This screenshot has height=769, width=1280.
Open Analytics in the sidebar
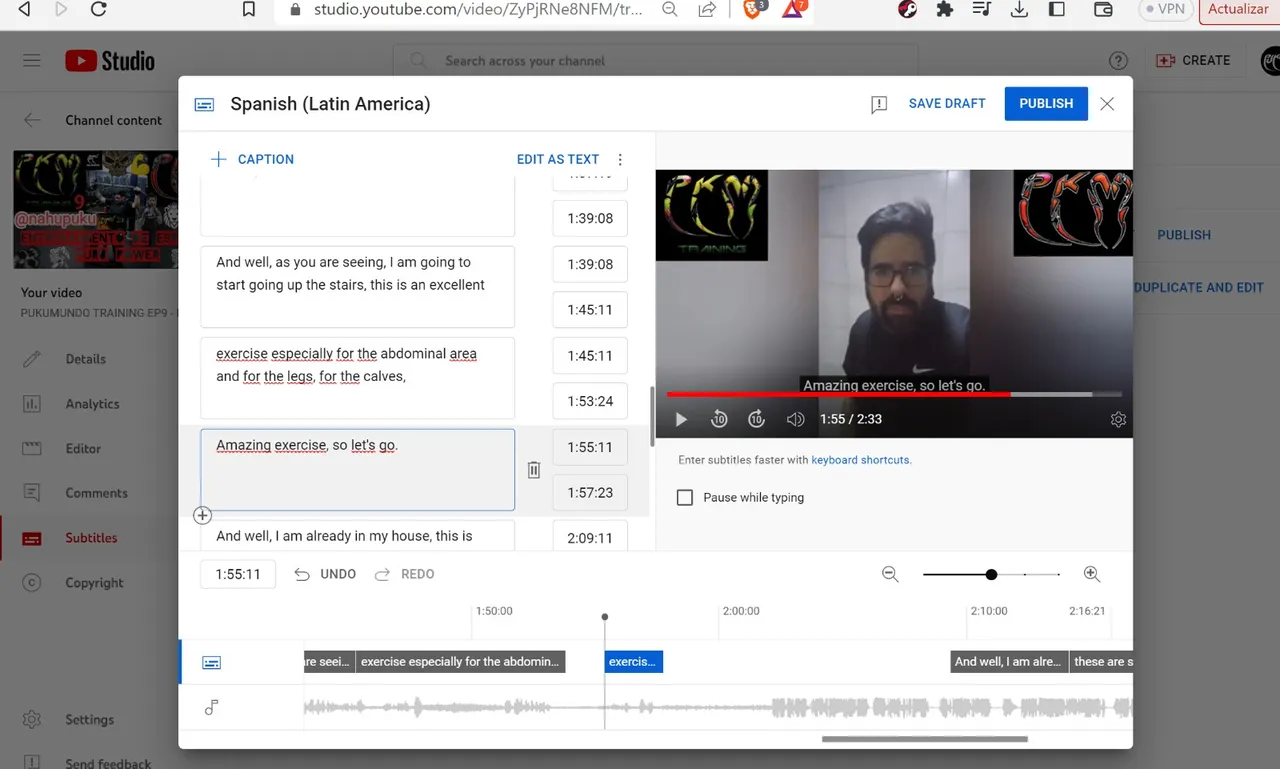(x=92, y=404)
